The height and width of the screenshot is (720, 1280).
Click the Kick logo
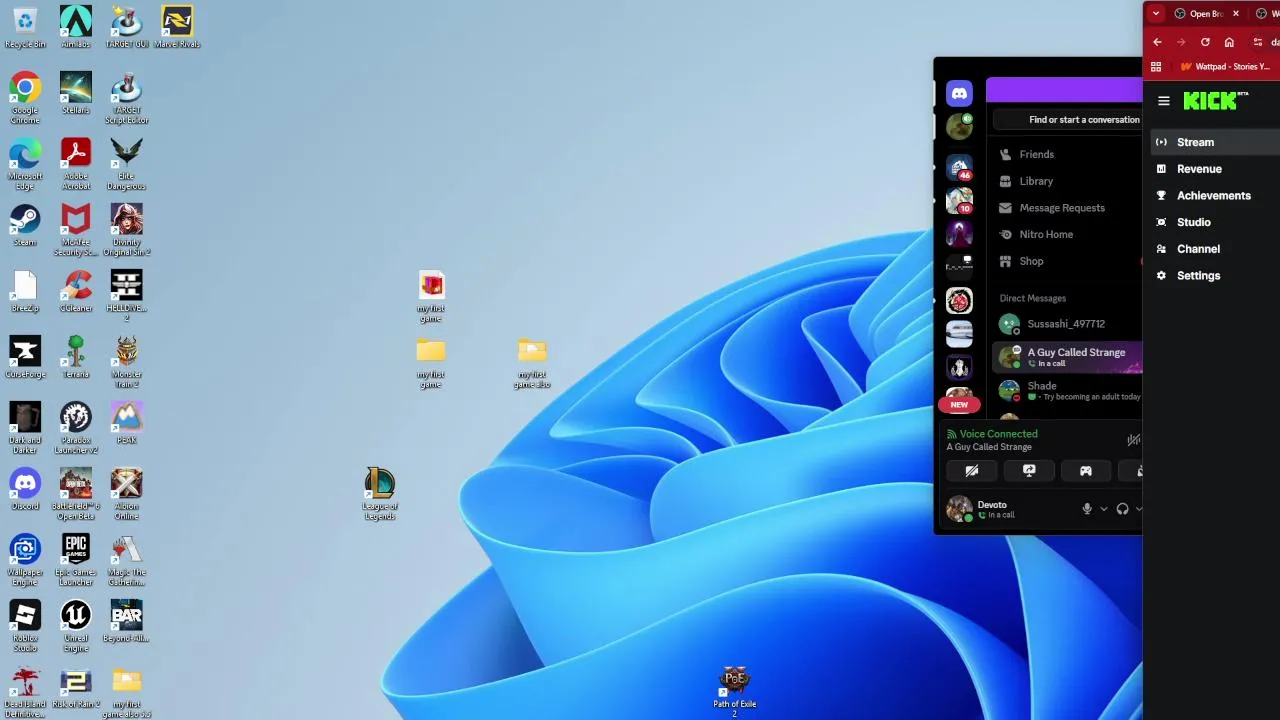(x=1215, y=100)
